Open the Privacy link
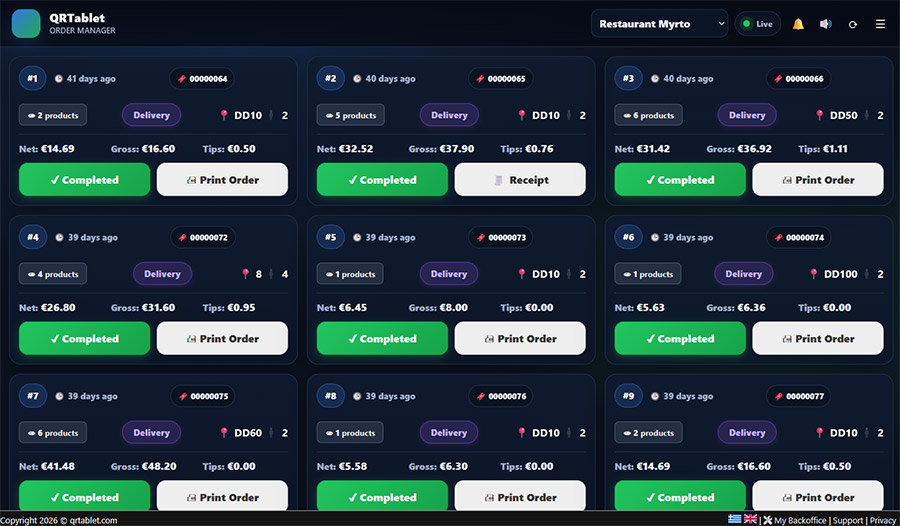 [x=883, y=520]
